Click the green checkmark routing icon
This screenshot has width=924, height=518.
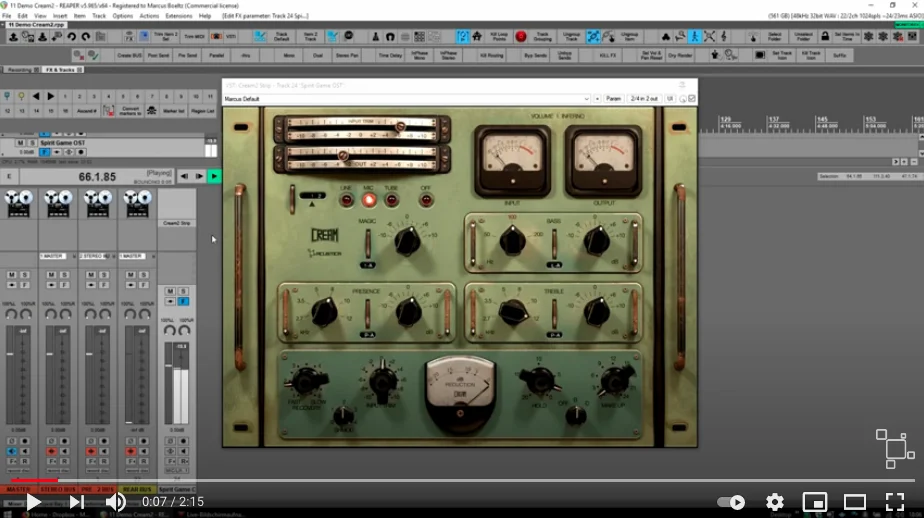pyautogui.click(x=93, y=55)
